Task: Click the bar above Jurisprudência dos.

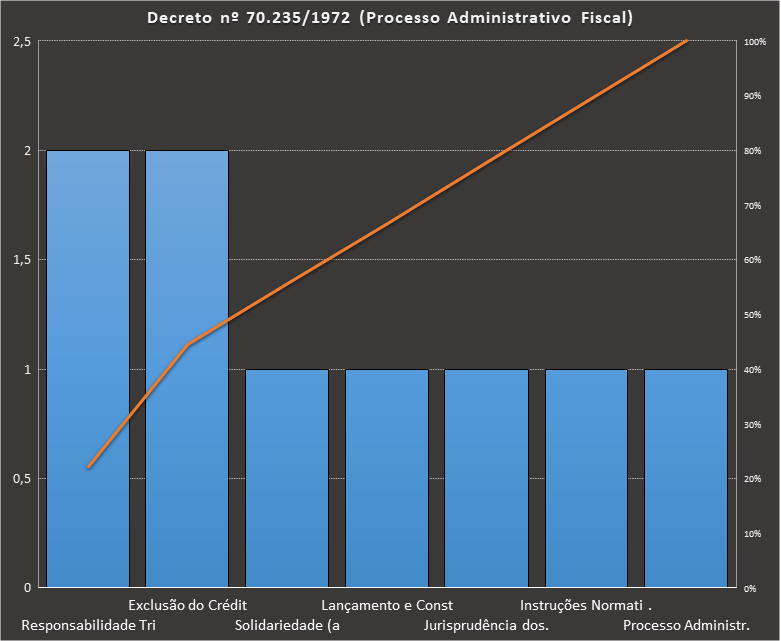Action: click(x=486, y=480)
